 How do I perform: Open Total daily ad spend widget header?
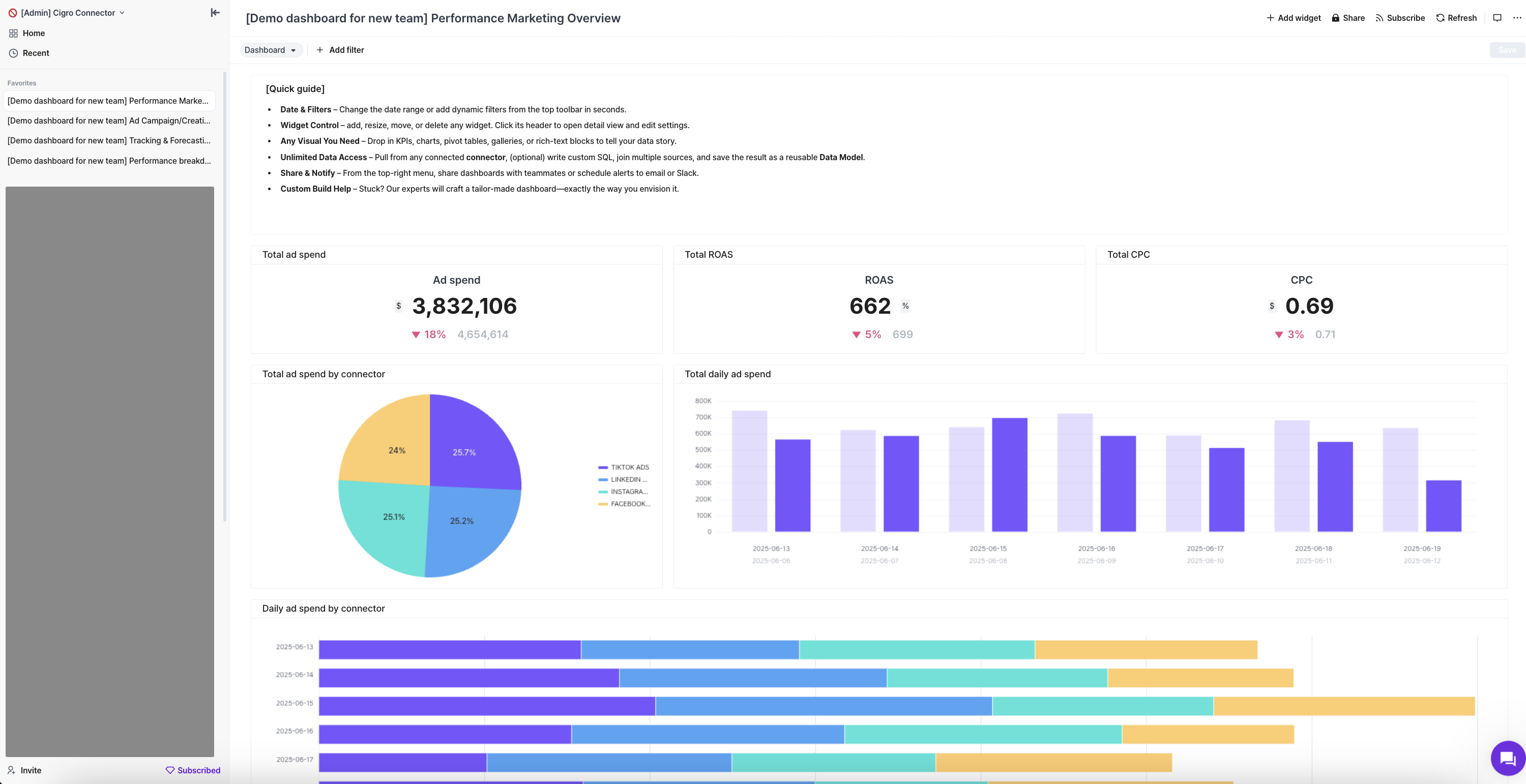pos(727,374)
